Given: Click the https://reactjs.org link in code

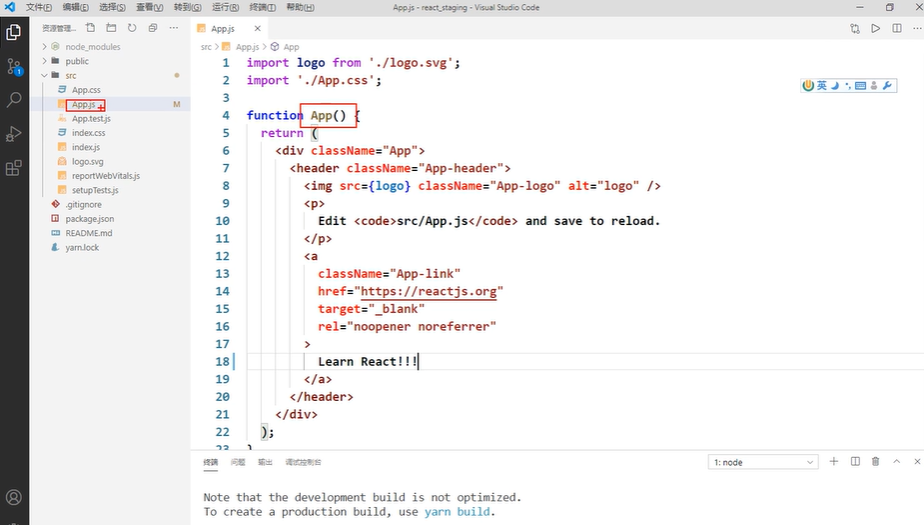Looking at the screenshot, I should (428, 291).
